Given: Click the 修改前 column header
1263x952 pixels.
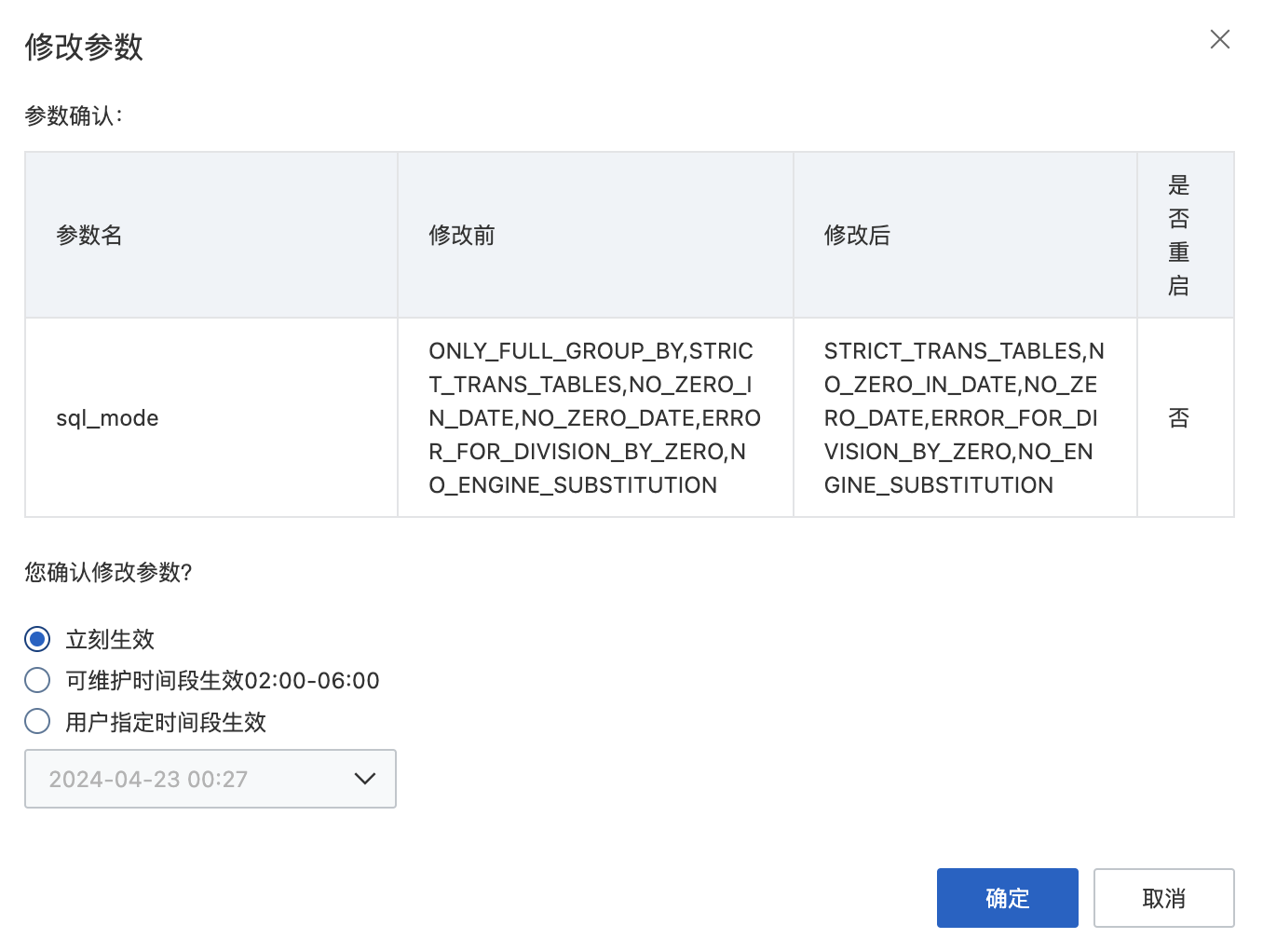Looking at the screenshot, I should tap(462, 235).
